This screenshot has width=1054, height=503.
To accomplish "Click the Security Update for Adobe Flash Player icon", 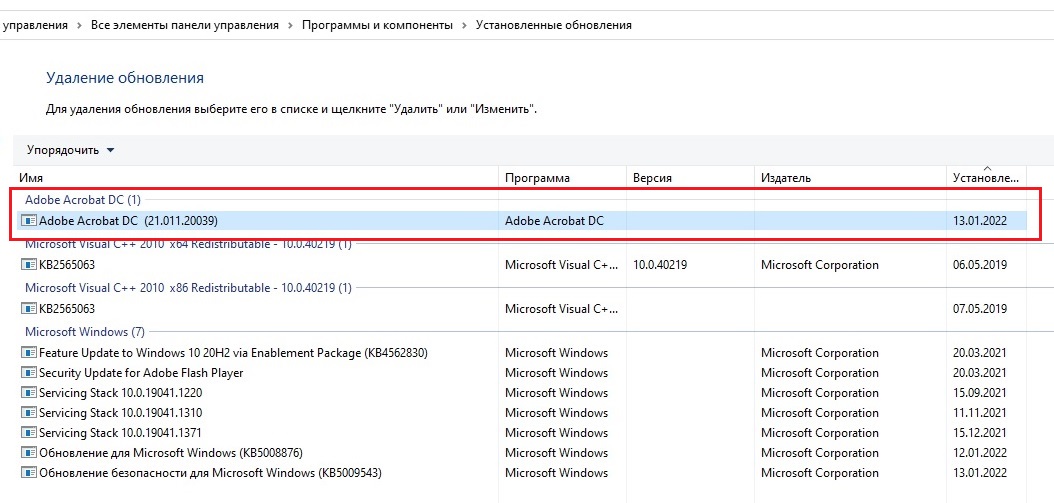I will click(28, 373).
